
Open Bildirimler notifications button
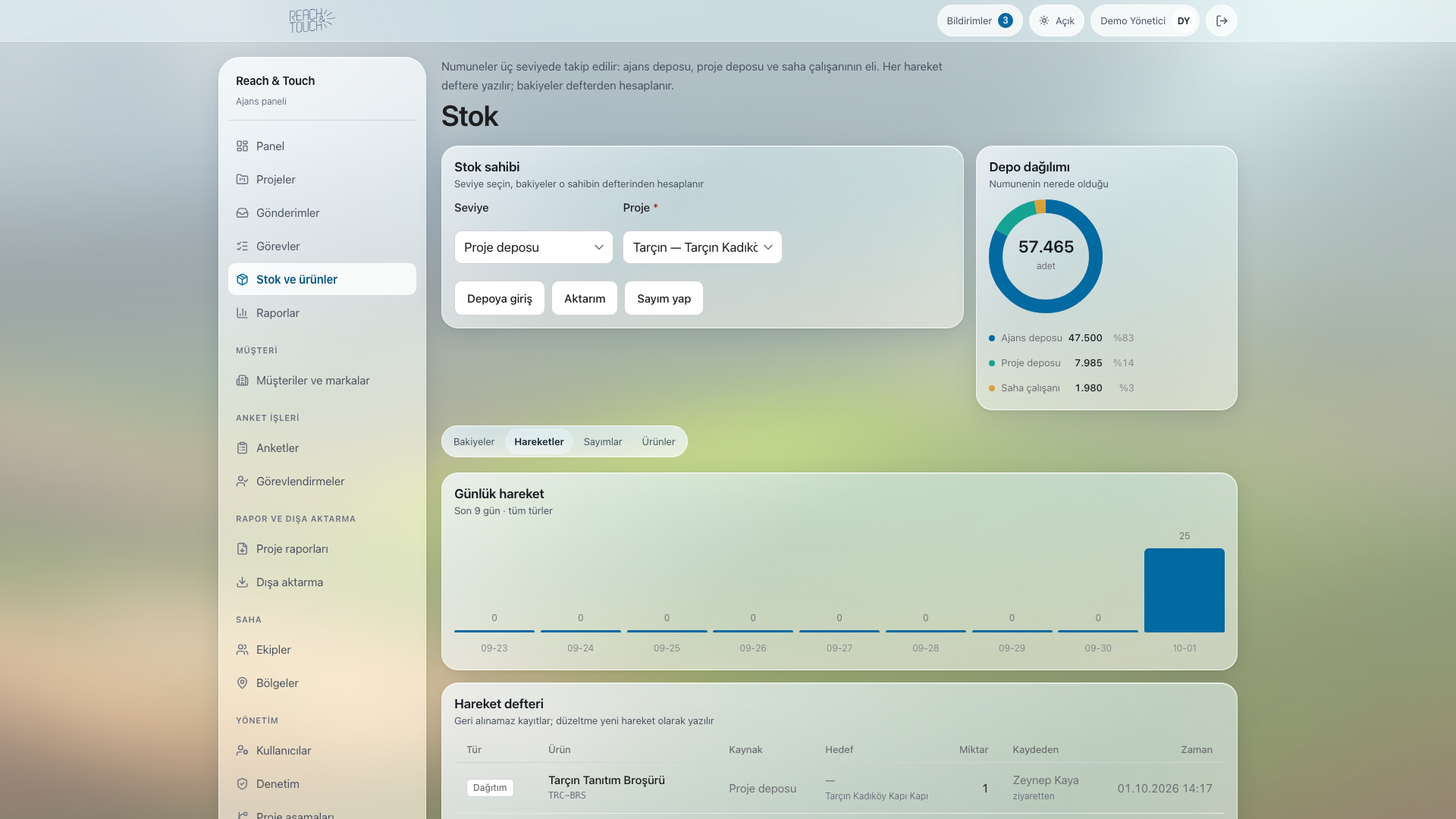pos(980,20)
